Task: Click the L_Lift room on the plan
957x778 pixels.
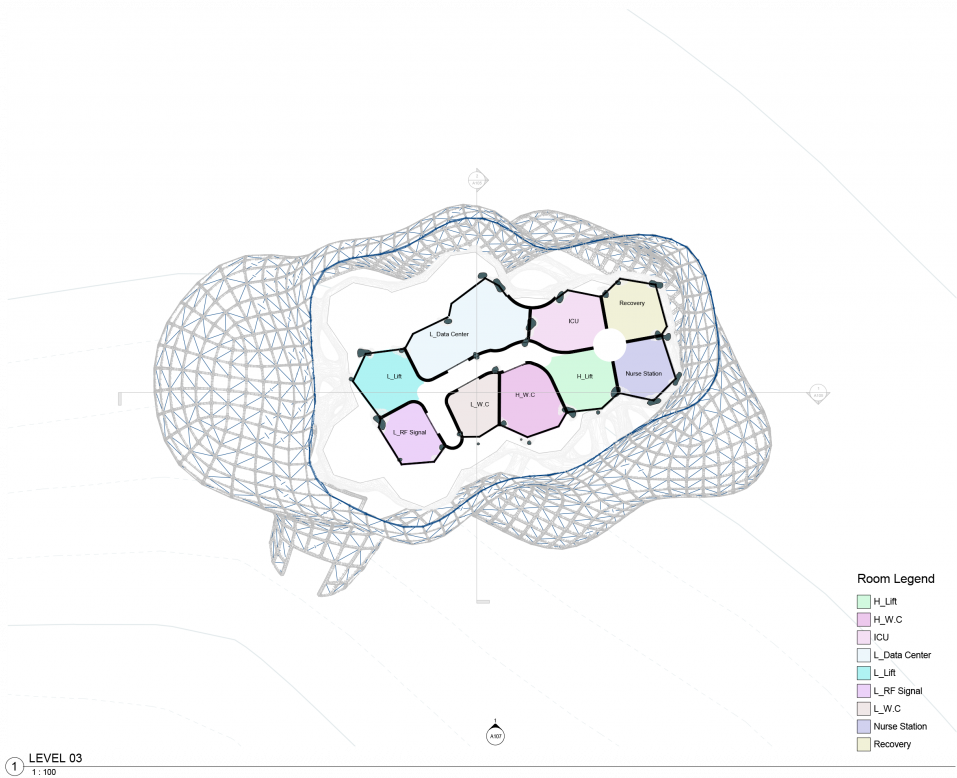Action: pos(394,377)
